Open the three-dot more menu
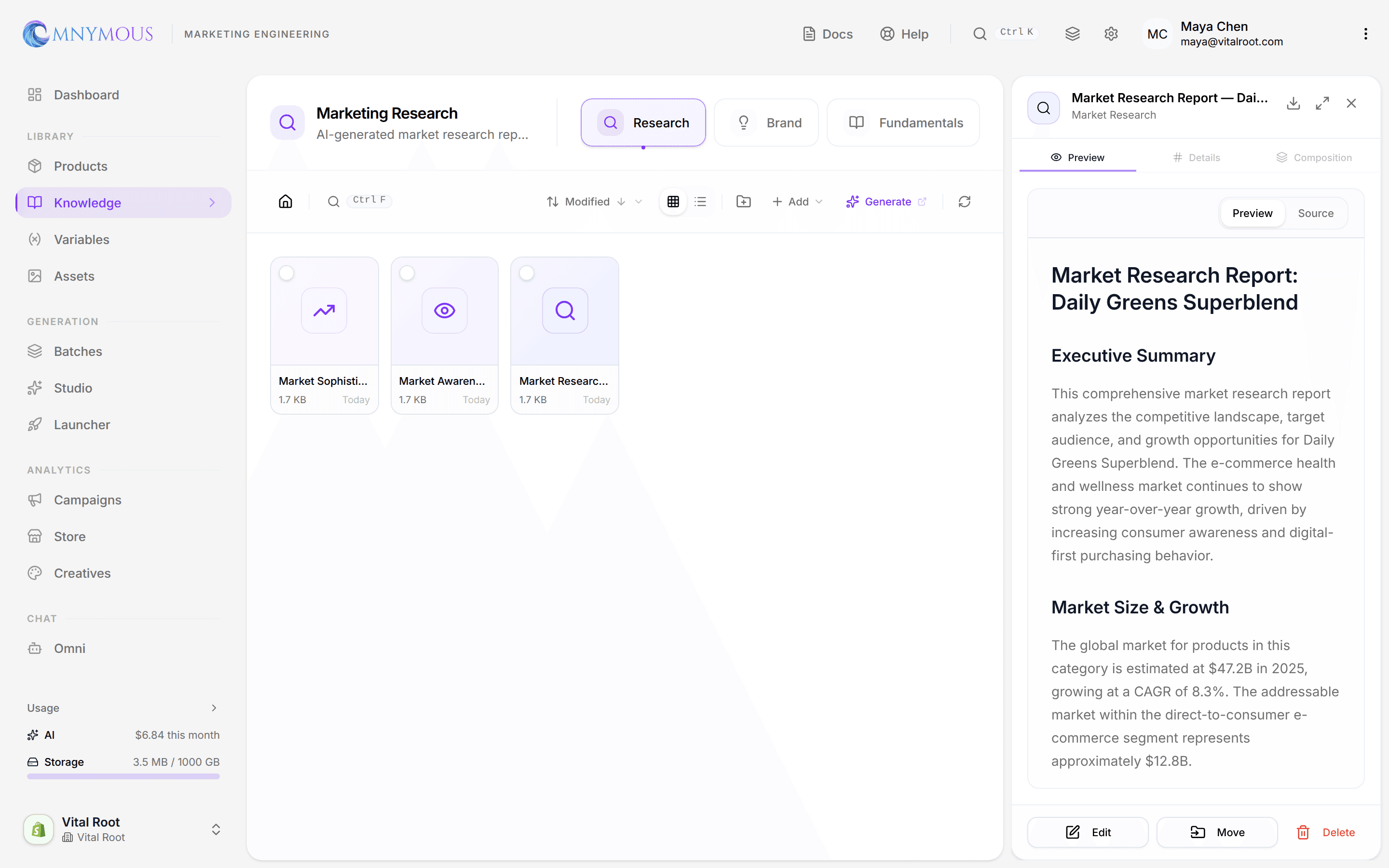 tap(1365, 34)
